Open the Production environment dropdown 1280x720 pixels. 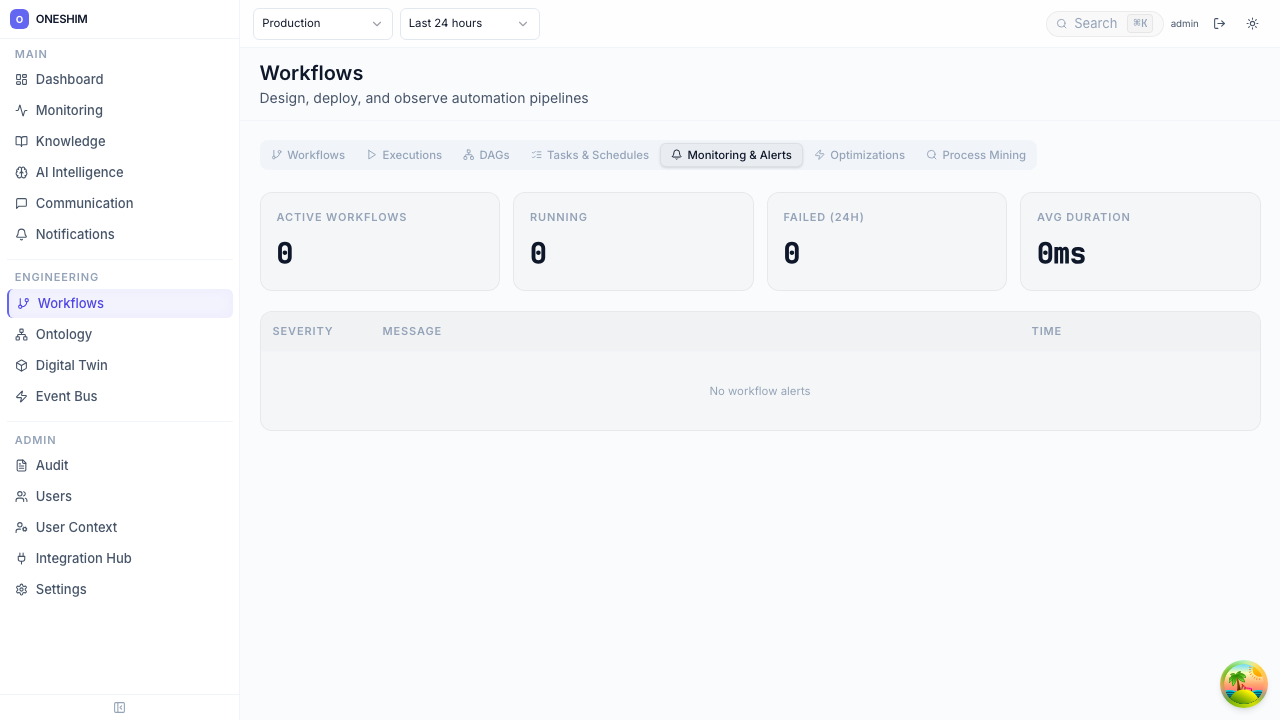click(322, 23)
